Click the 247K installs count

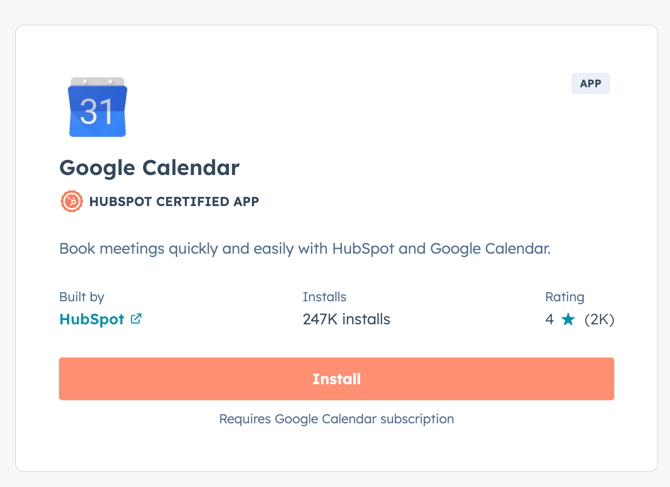pos(346,320)
